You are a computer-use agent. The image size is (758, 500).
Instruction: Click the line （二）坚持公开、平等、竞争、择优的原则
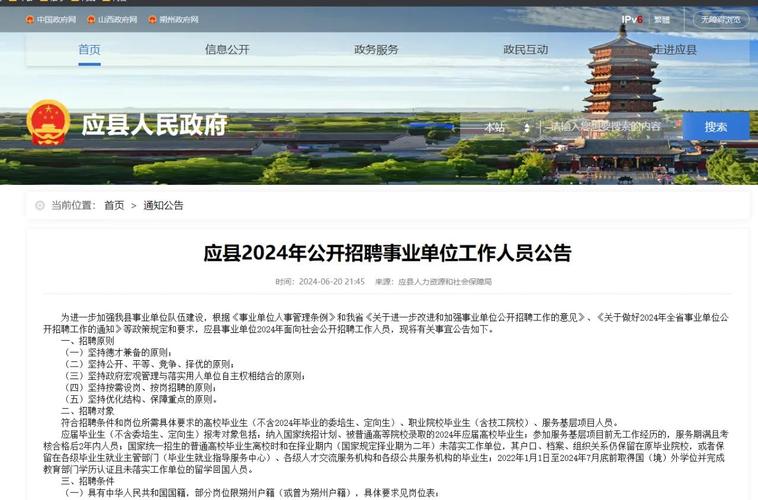pos(147,364)
